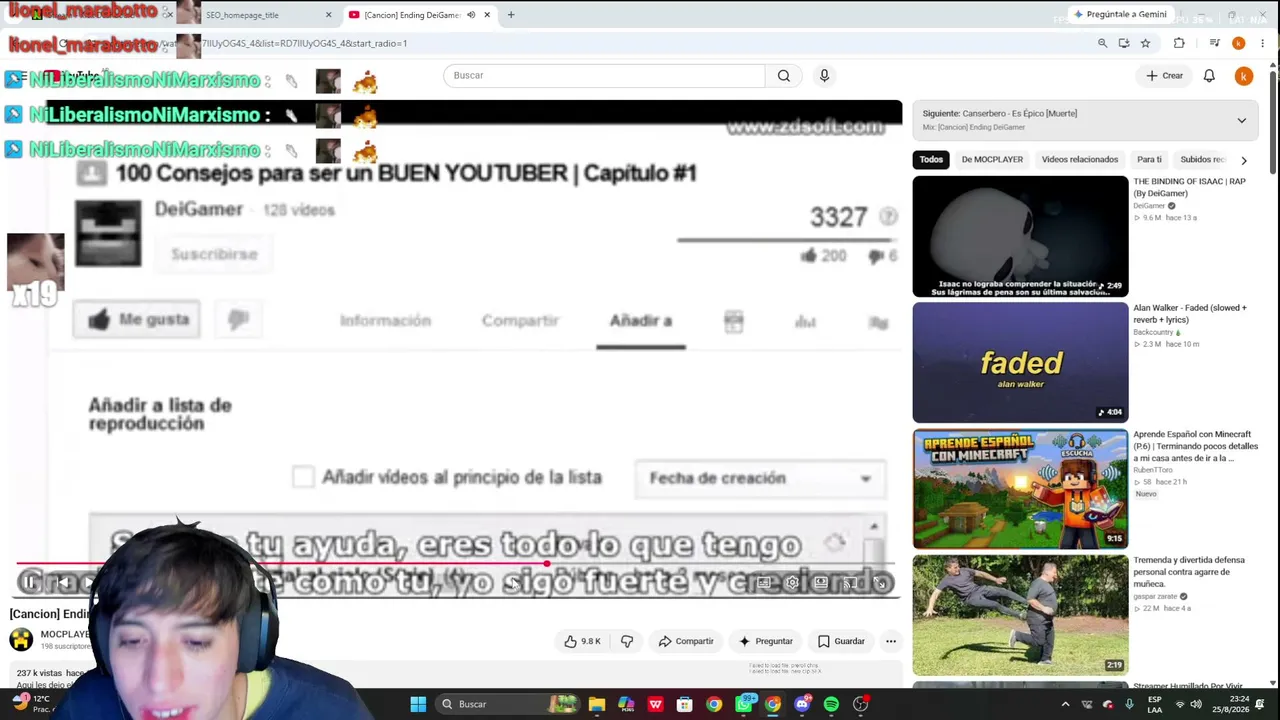Screen dimensions: 1280x720
Task: Install app icon in the address bar
Action: pyautogui.click(x=1124, y=43)
